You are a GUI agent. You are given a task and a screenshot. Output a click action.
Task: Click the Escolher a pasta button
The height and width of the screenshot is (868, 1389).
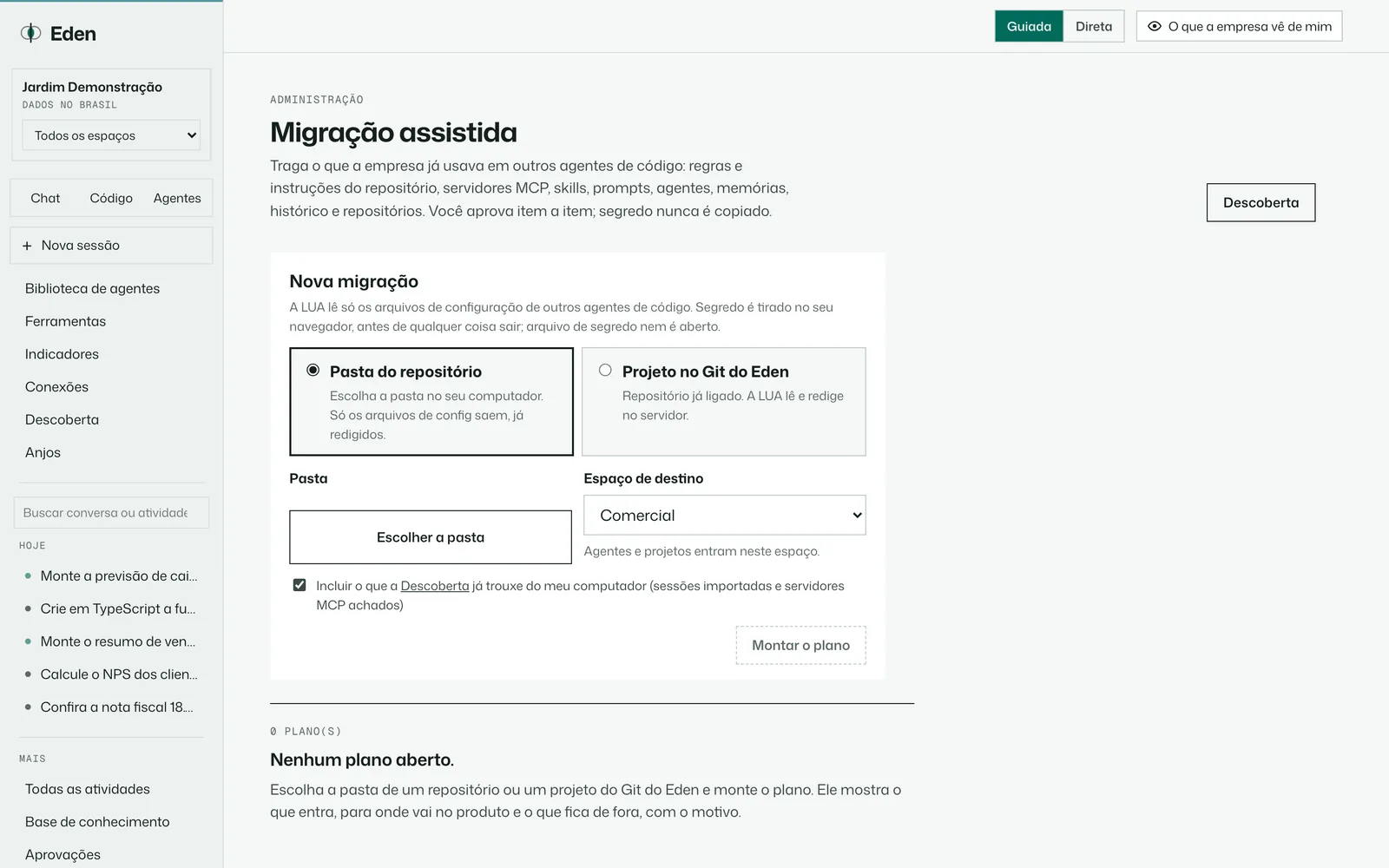click(431, 537)
